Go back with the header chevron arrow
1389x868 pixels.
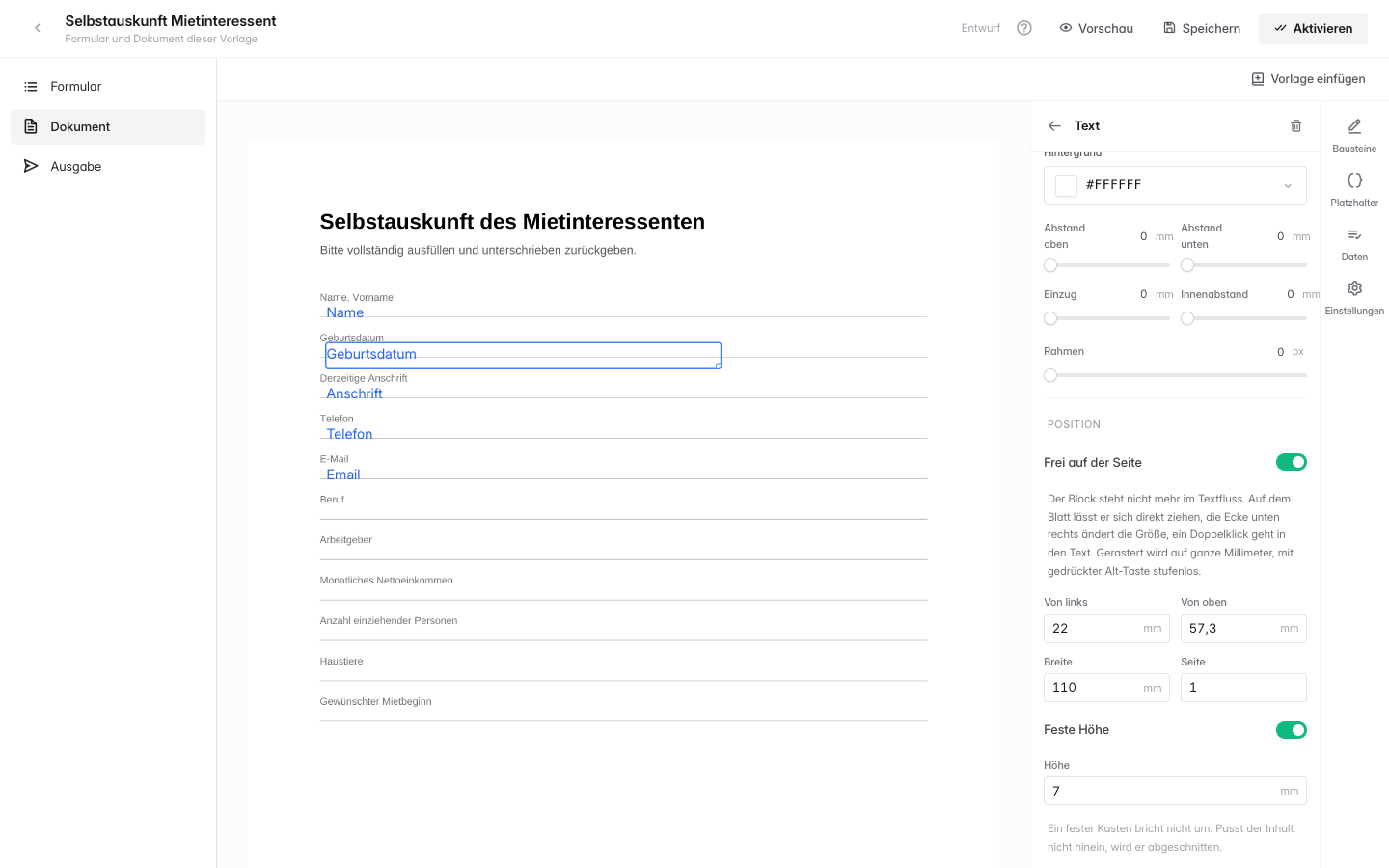[x=38, y=28]
